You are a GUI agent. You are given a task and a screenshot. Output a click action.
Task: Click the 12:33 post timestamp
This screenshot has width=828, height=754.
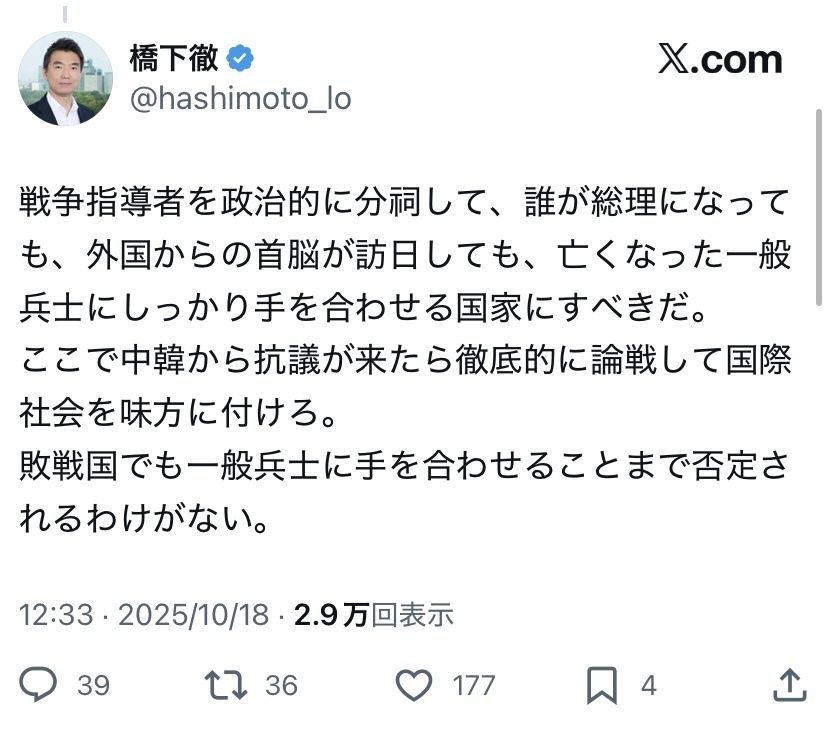click(56, 614)
